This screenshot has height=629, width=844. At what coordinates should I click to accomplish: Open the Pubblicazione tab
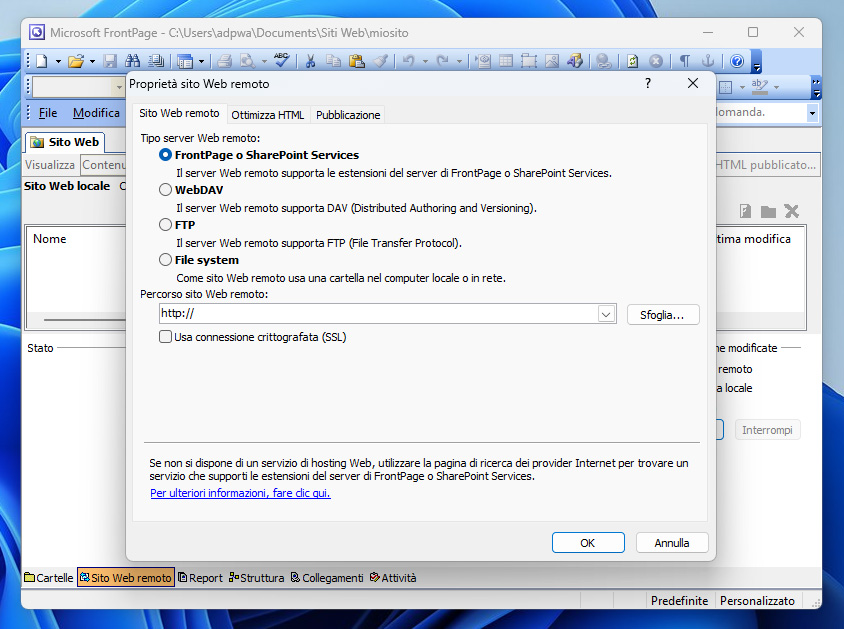click(x=348, y=115)
